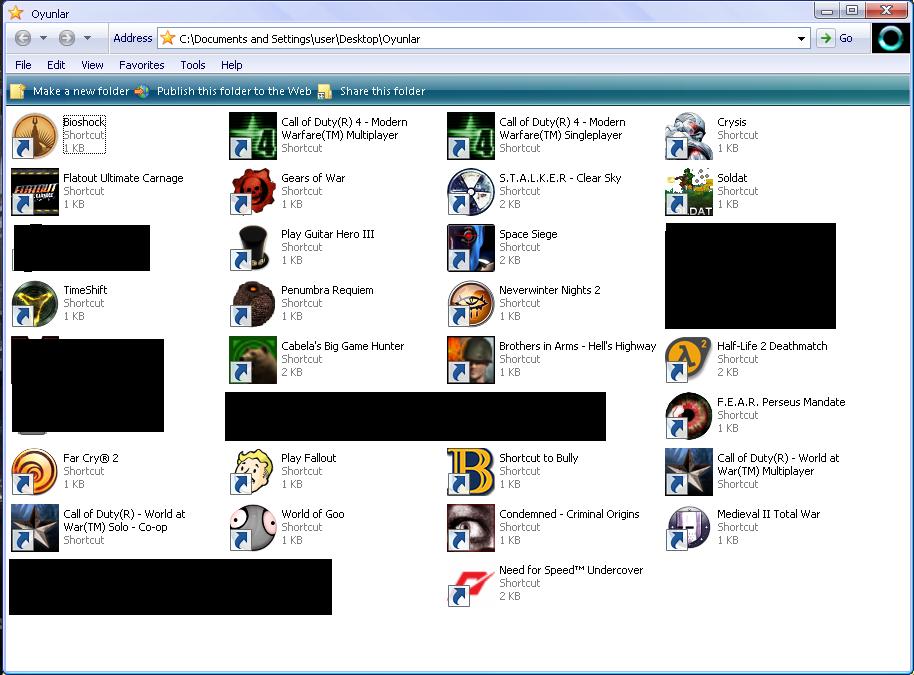Screen dimensions: 914x675
Task: Open the Edit menu
Action: (x=56, y=65)
